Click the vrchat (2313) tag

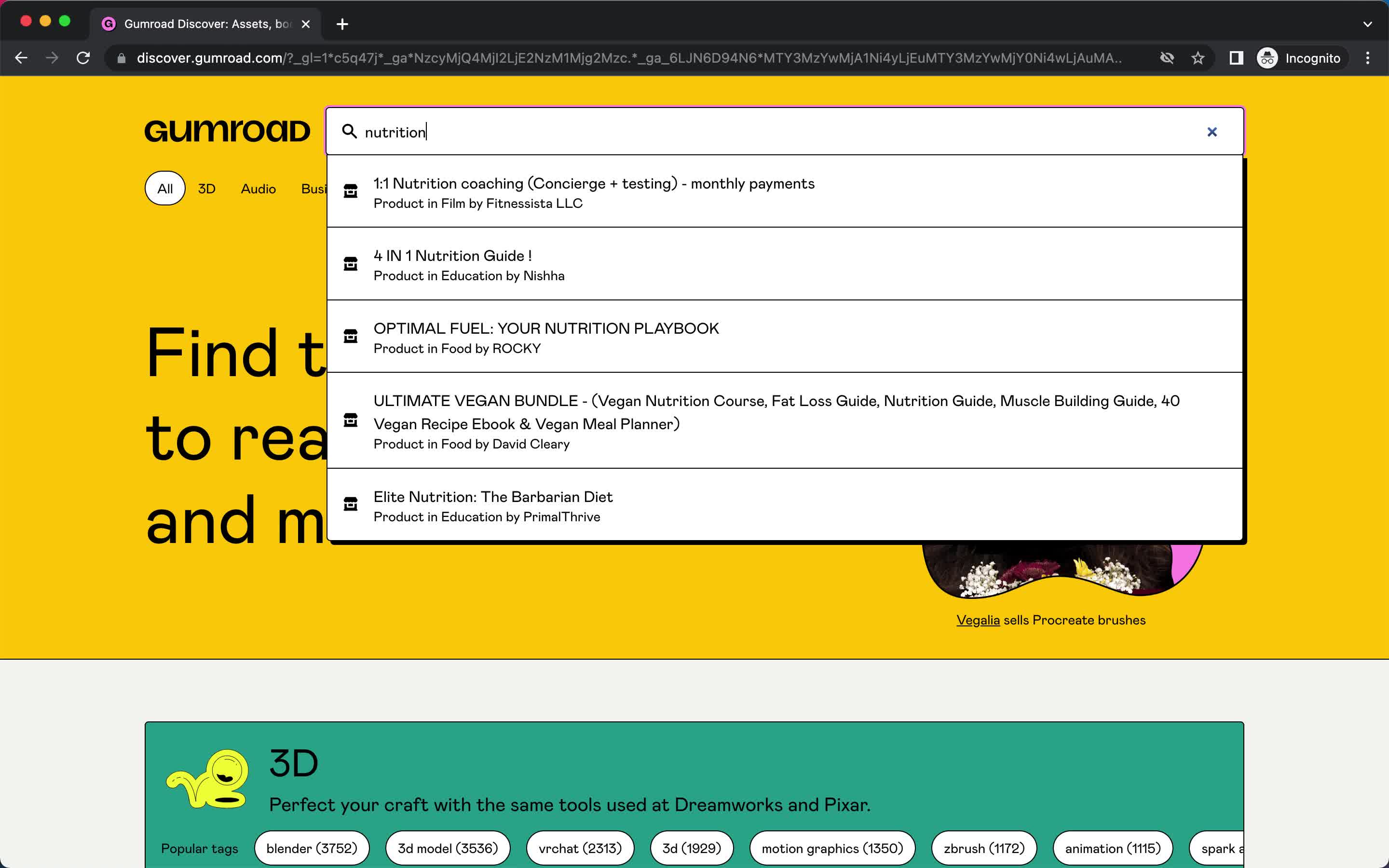(x=580, y=848)
